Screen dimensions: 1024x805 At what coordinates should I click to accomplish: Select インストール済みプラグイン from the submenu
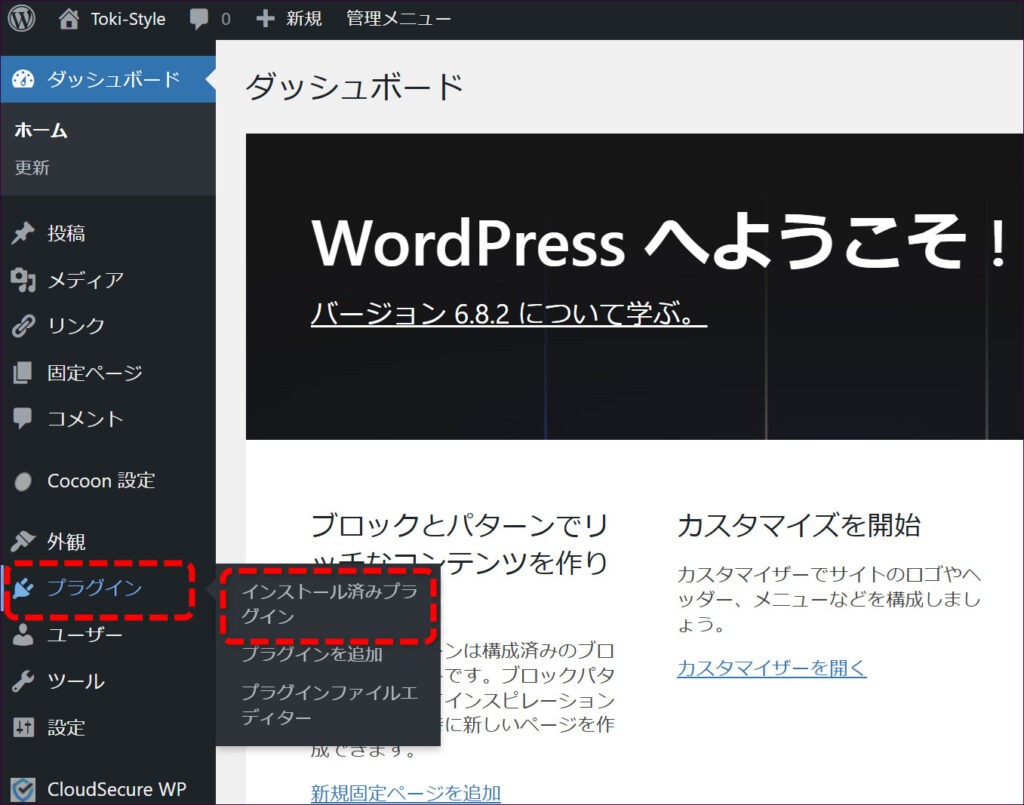329,604
